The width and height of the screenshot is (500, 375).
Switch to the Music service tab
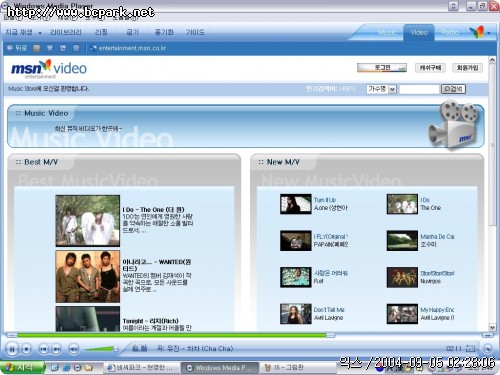pos(387,32)
